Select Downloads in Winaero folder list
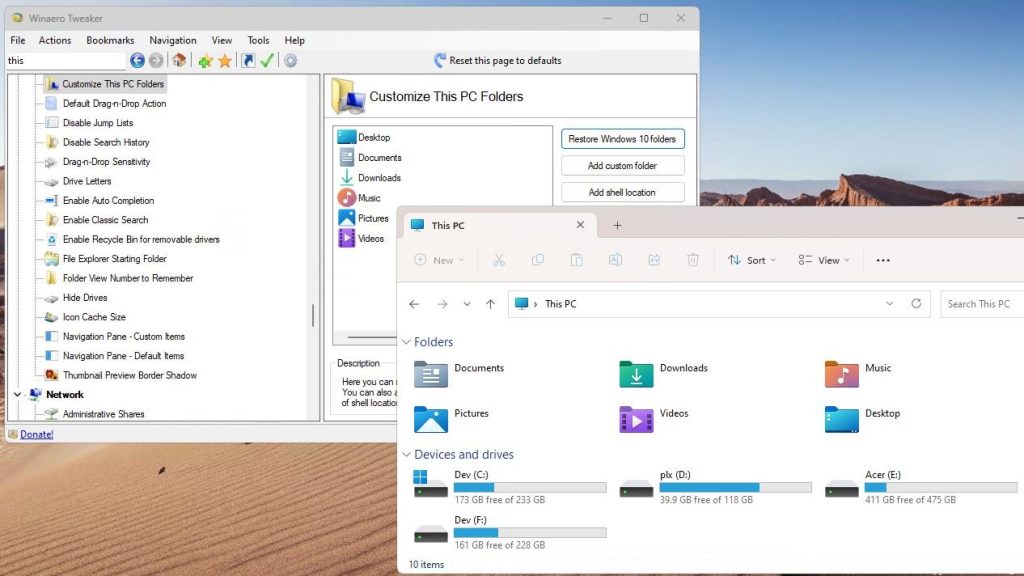1024x576 pixels. [370, 178]
